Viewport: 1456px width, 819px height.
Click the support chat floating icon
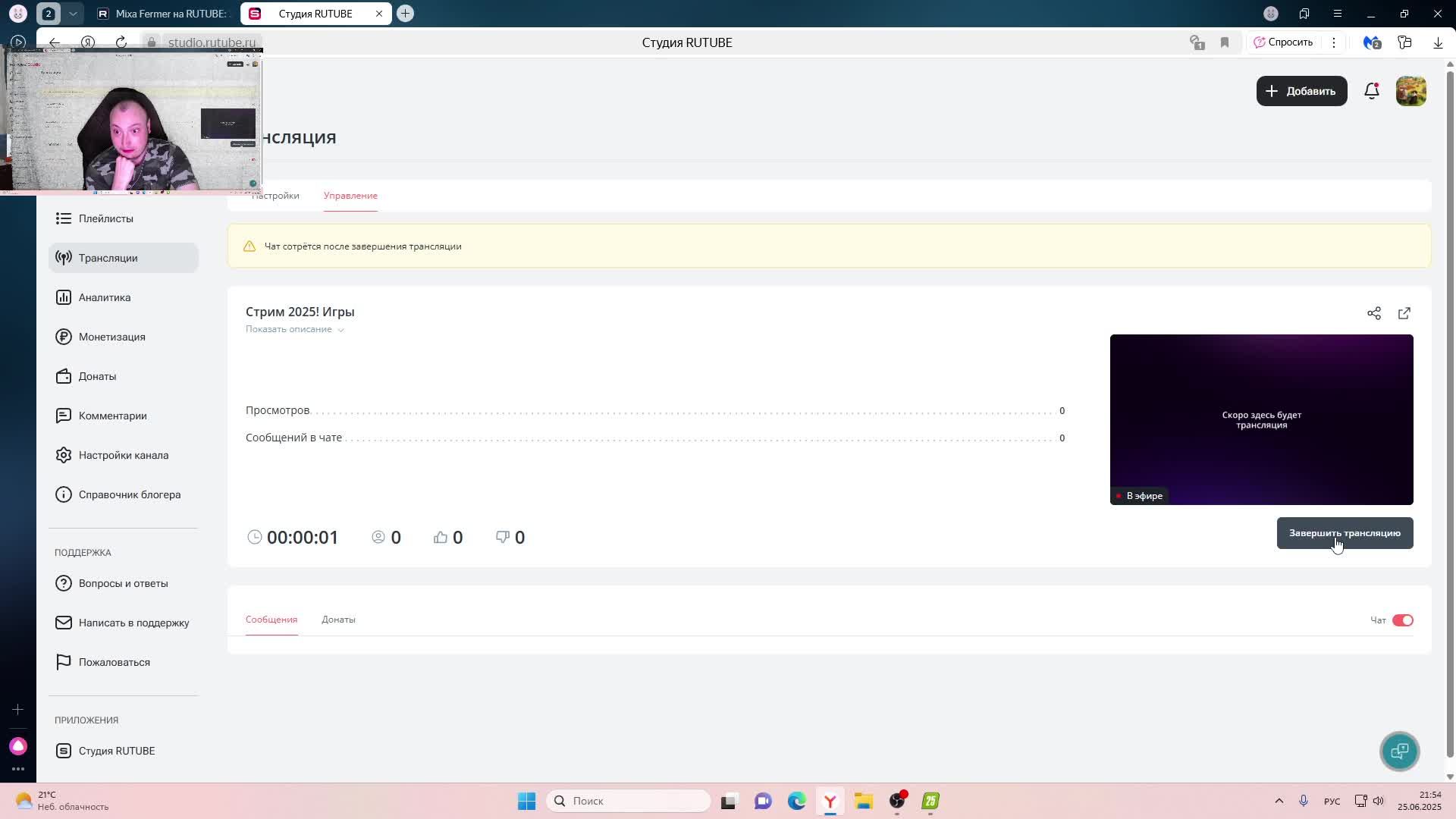coord(1399,751)
